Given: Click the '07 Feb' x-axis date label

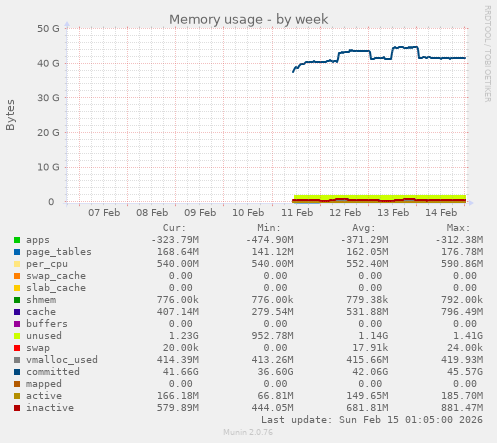Looking at the screenshot, I should [104, 213].
